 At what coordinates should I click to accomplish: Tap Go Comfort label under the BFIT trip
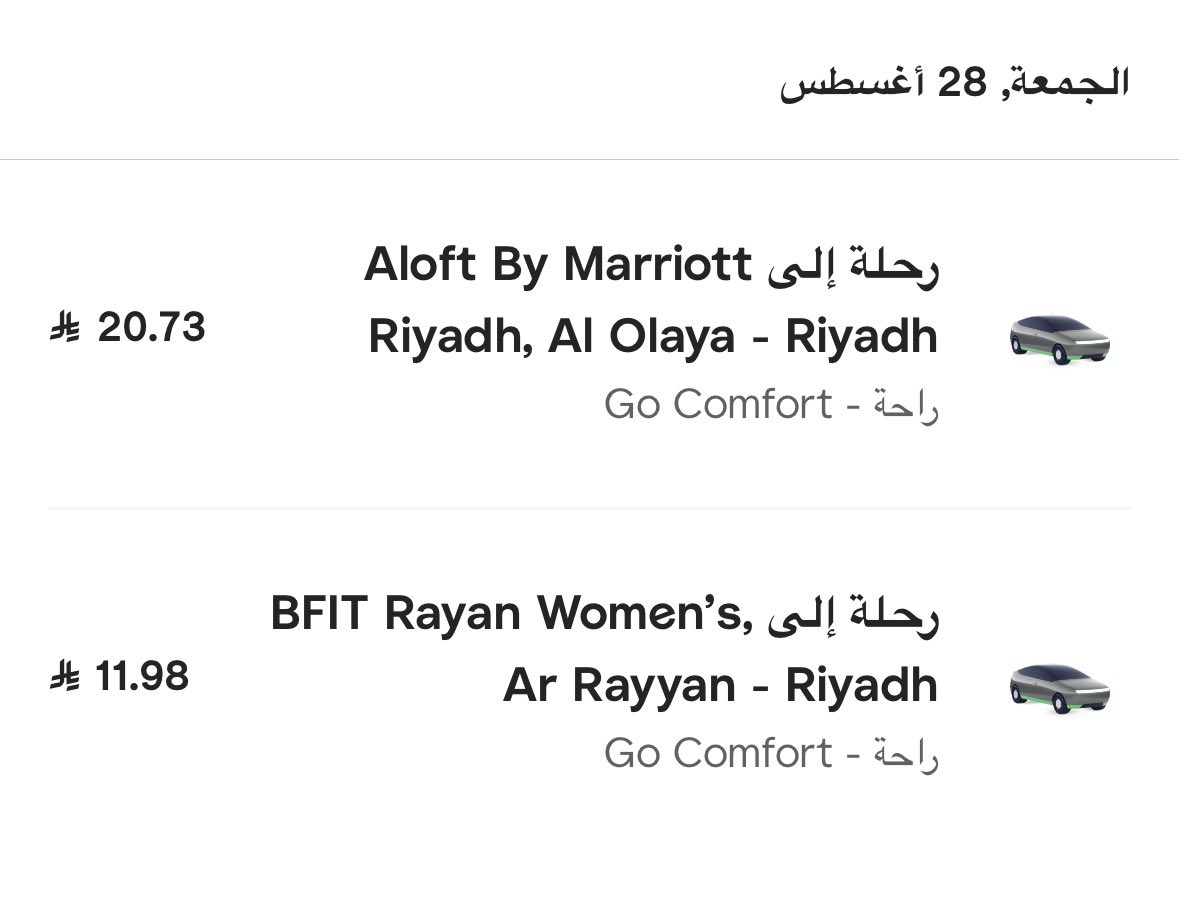(x=718, y=754)
